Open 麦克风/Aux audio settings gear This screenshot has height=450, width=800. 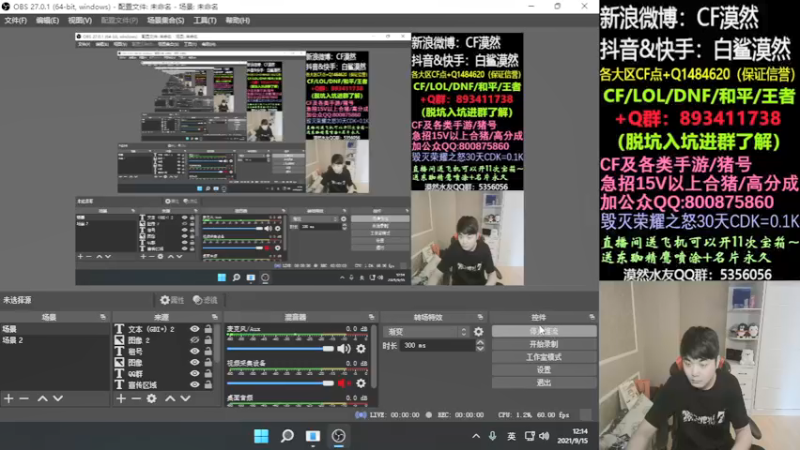(361, 349)
